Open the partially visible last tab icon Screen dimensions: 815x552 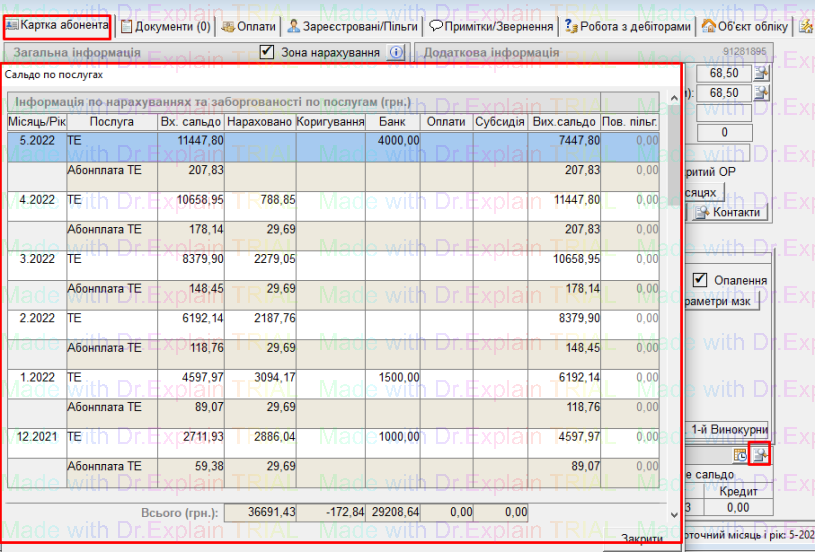[806, 27]
